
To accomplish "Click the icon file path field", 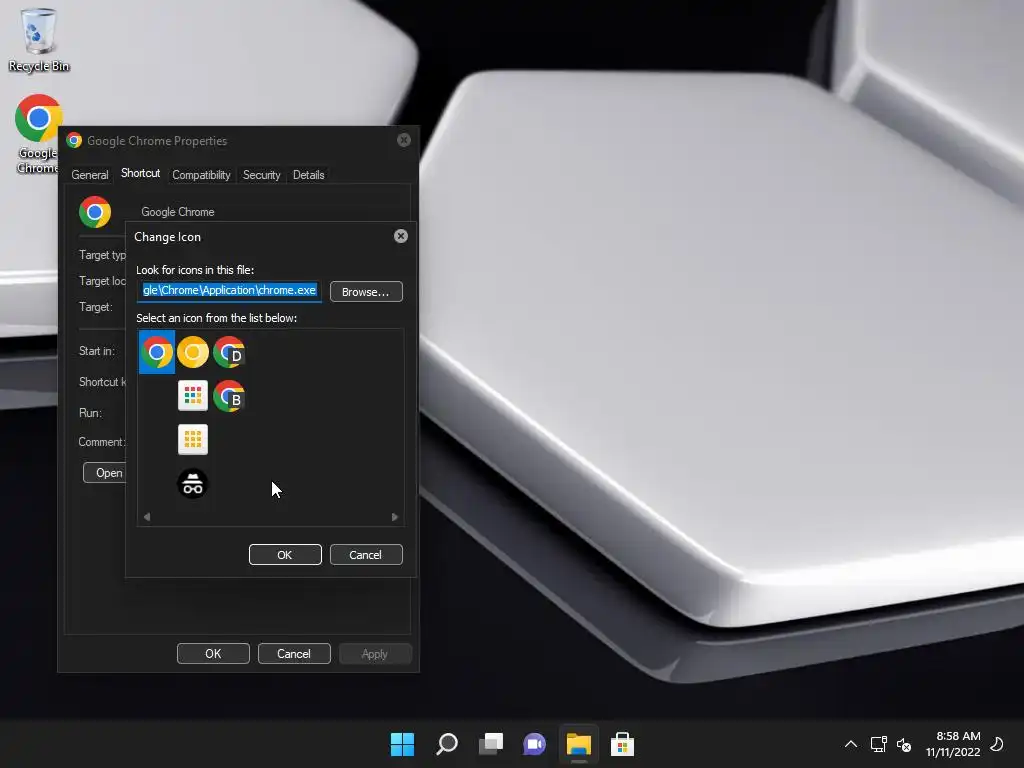I will coord(229,291).
